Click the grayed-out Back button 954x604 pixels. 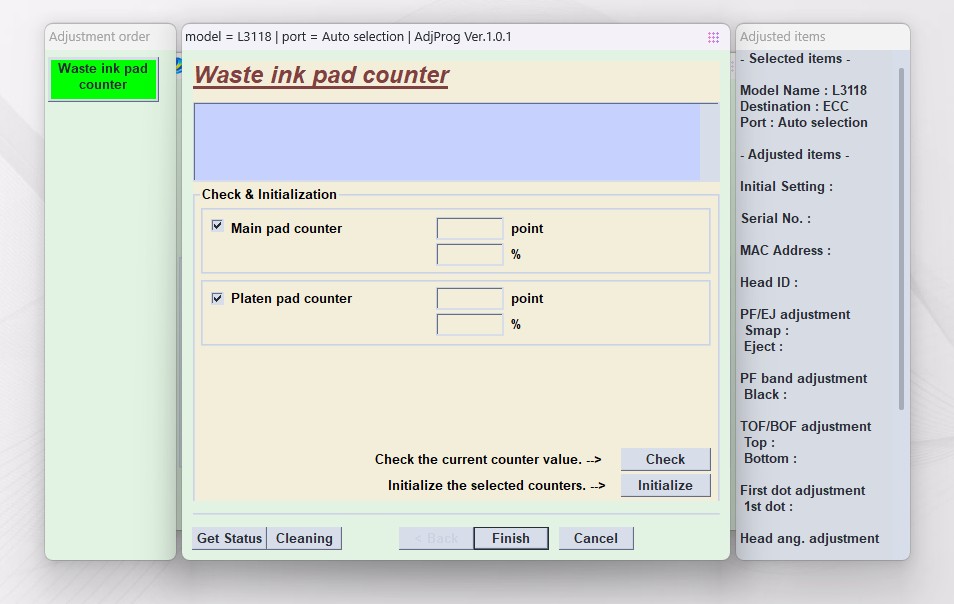pyautogui.click(x=435, y=538)
